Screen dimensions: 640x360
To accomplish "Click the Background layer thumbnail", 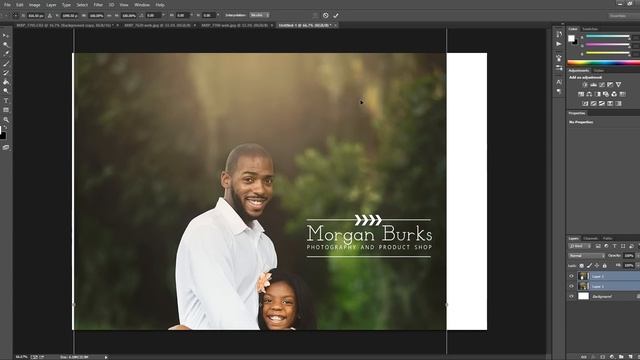I will 583,296.
